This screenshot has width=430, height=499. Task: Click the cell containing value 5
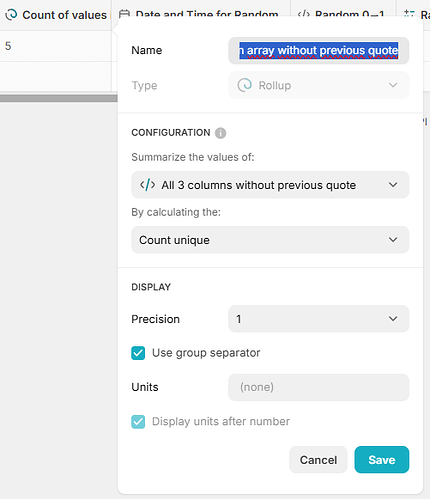(x=56, y=46)
